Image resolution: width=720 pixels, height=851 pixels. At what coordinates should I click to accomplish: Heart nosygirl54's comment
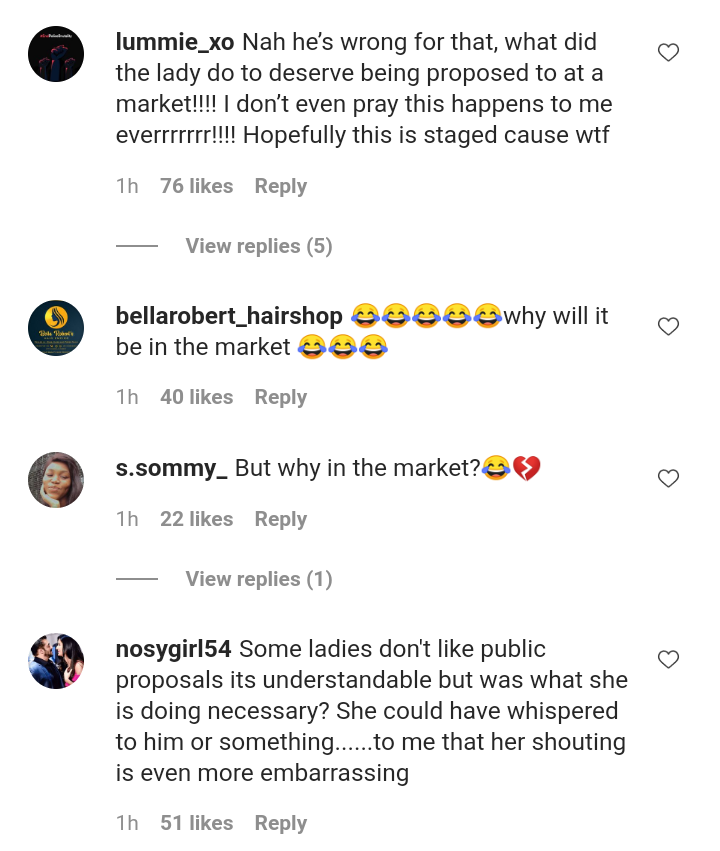(668, 659)
